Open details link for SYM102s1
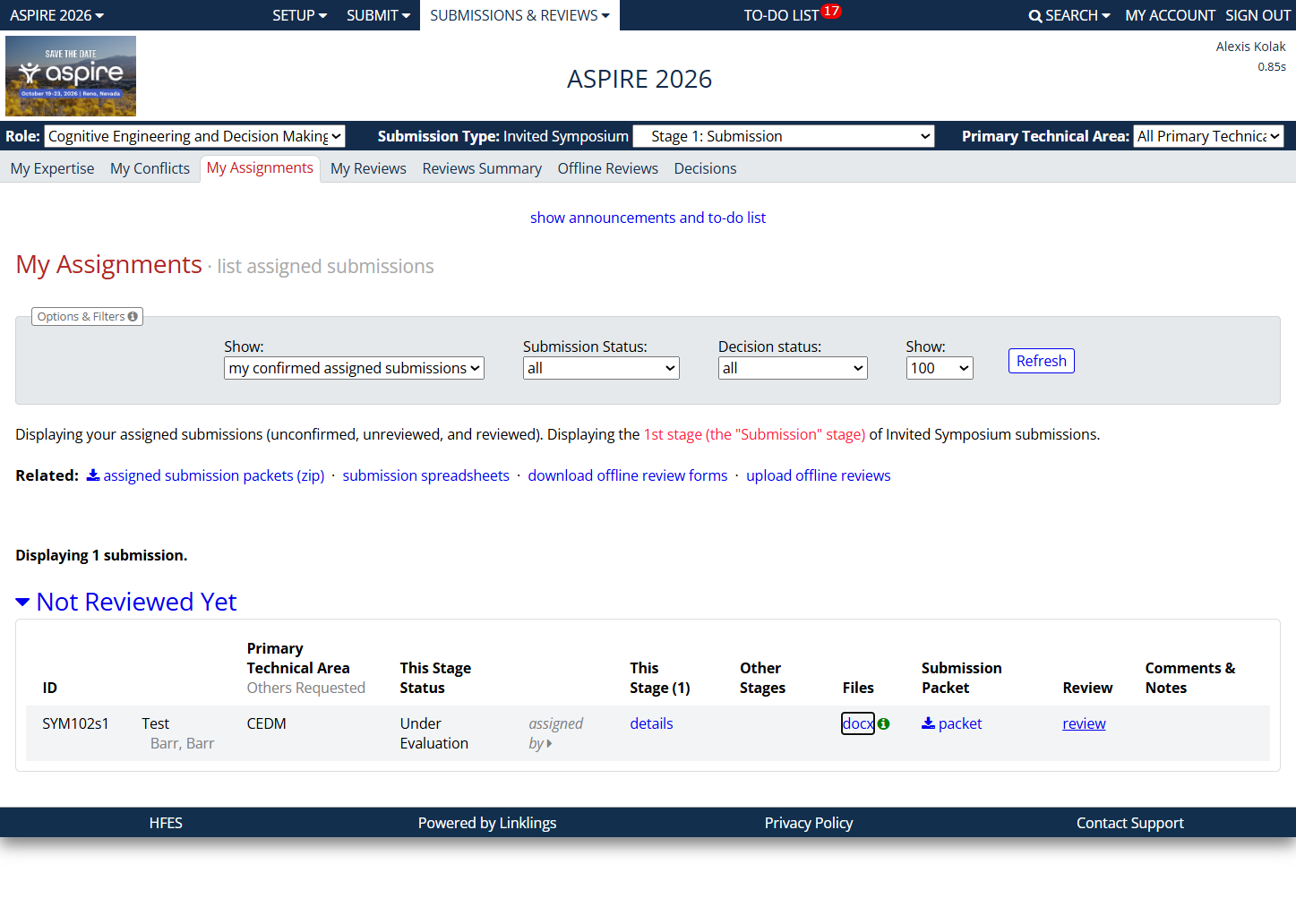Screen dimensions: 1296x924 tap(651, 723)
